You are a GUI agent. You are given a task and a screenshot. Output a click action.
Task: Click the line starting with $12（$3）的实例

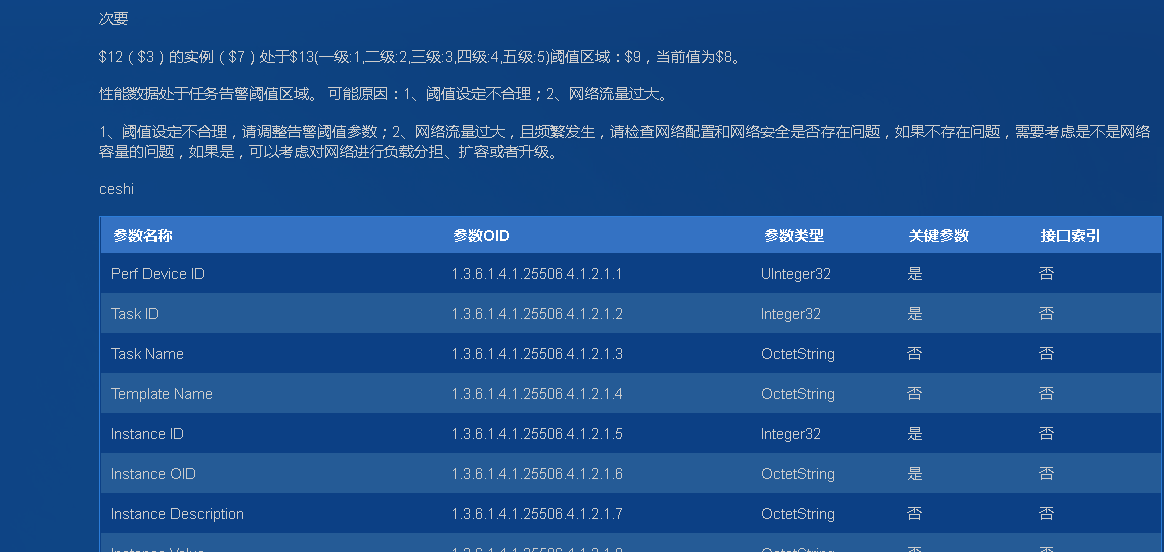pos(420,57)
